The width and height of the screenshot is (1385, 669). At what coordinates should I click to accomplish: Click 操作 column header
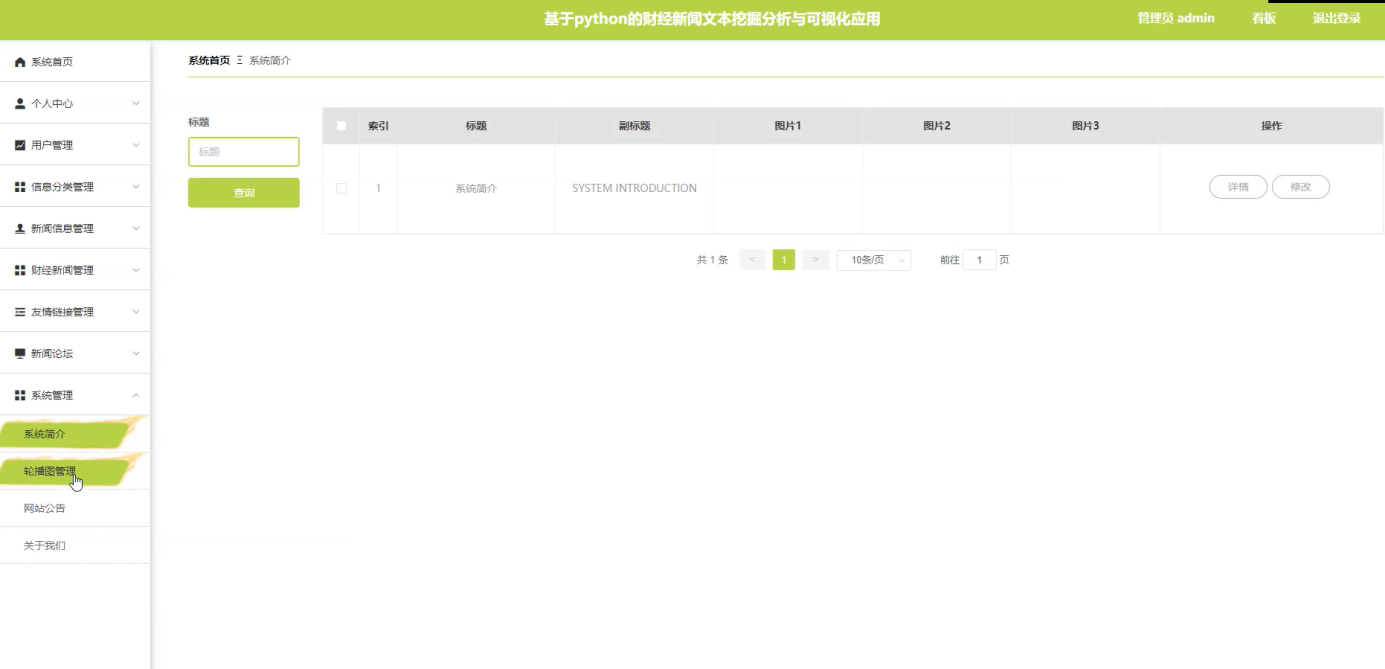1272,126
